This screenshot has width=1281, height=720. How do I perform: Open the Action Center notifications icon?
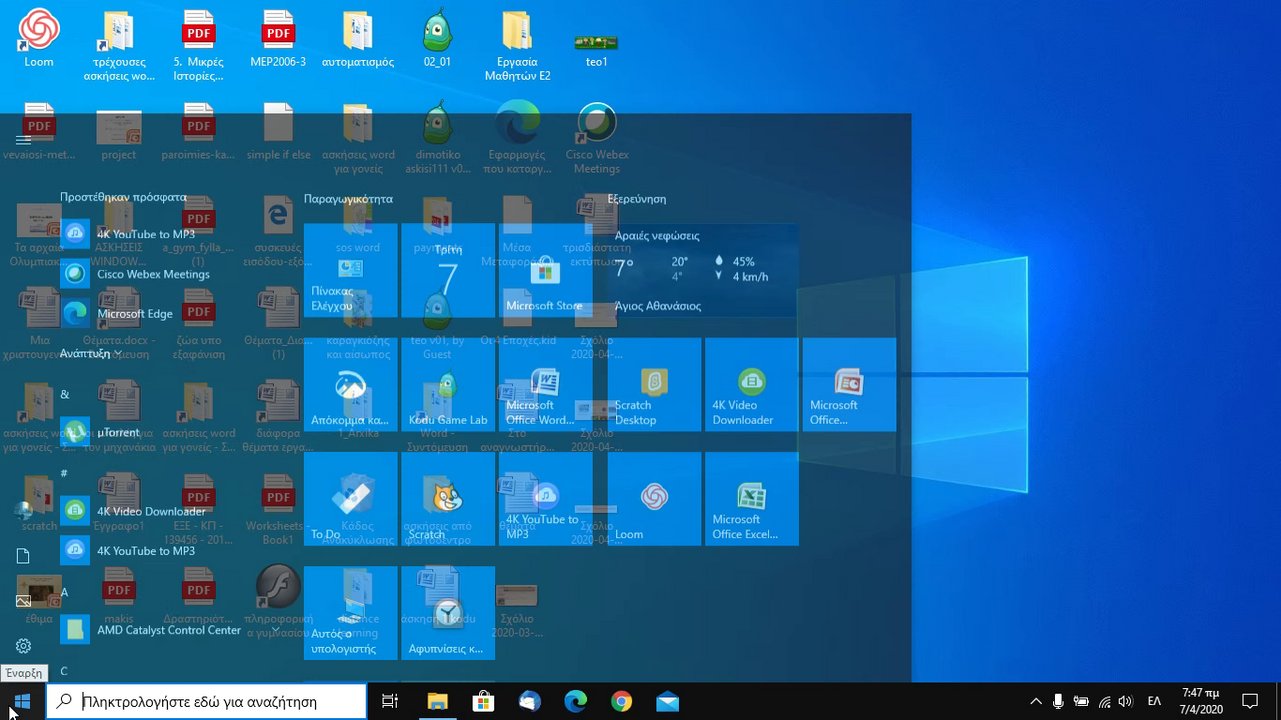[1250, 702]
